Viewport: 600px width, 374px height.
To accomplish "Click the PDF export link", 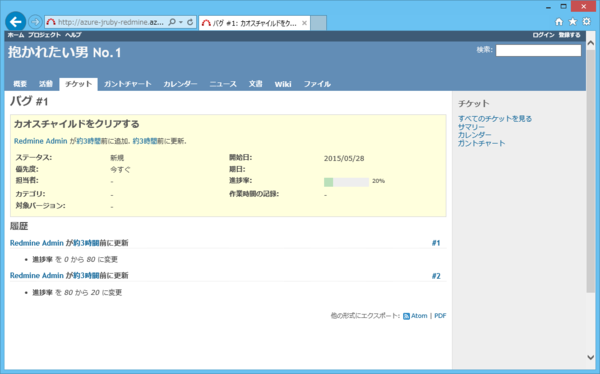I will coord(440,316).
